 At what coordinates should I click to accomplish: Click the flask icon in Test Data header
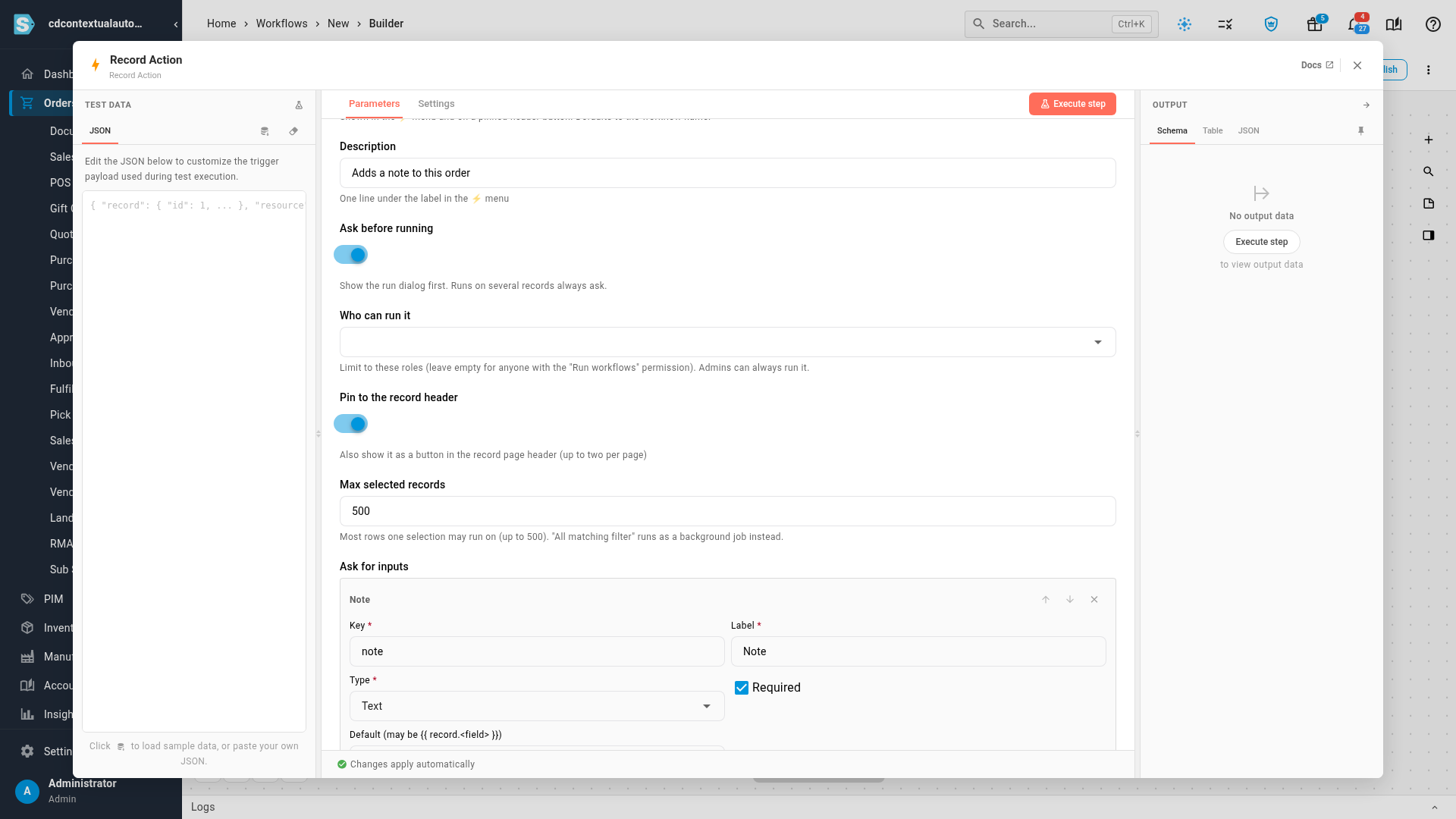(x=299, y=105)
